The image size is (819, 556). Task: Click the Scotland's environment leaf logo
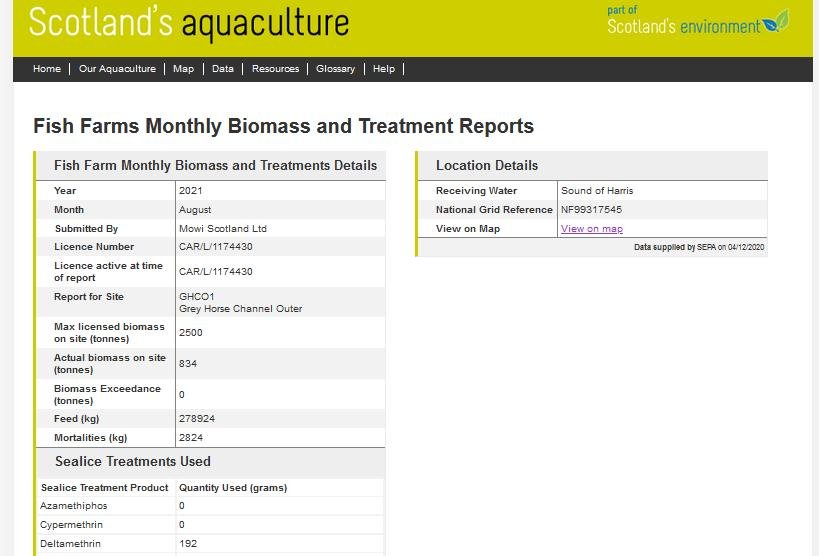pos(775,23)
